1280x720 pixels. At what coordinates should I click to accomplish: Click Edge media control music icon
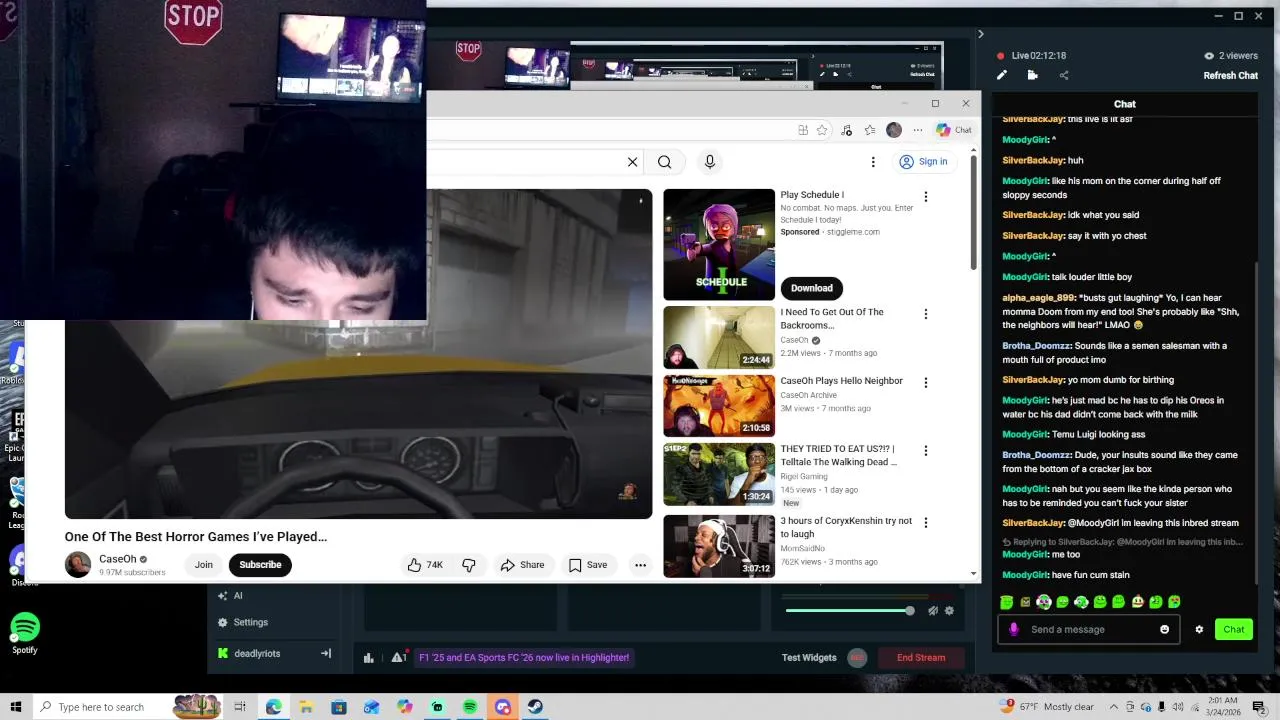(847, 130)
